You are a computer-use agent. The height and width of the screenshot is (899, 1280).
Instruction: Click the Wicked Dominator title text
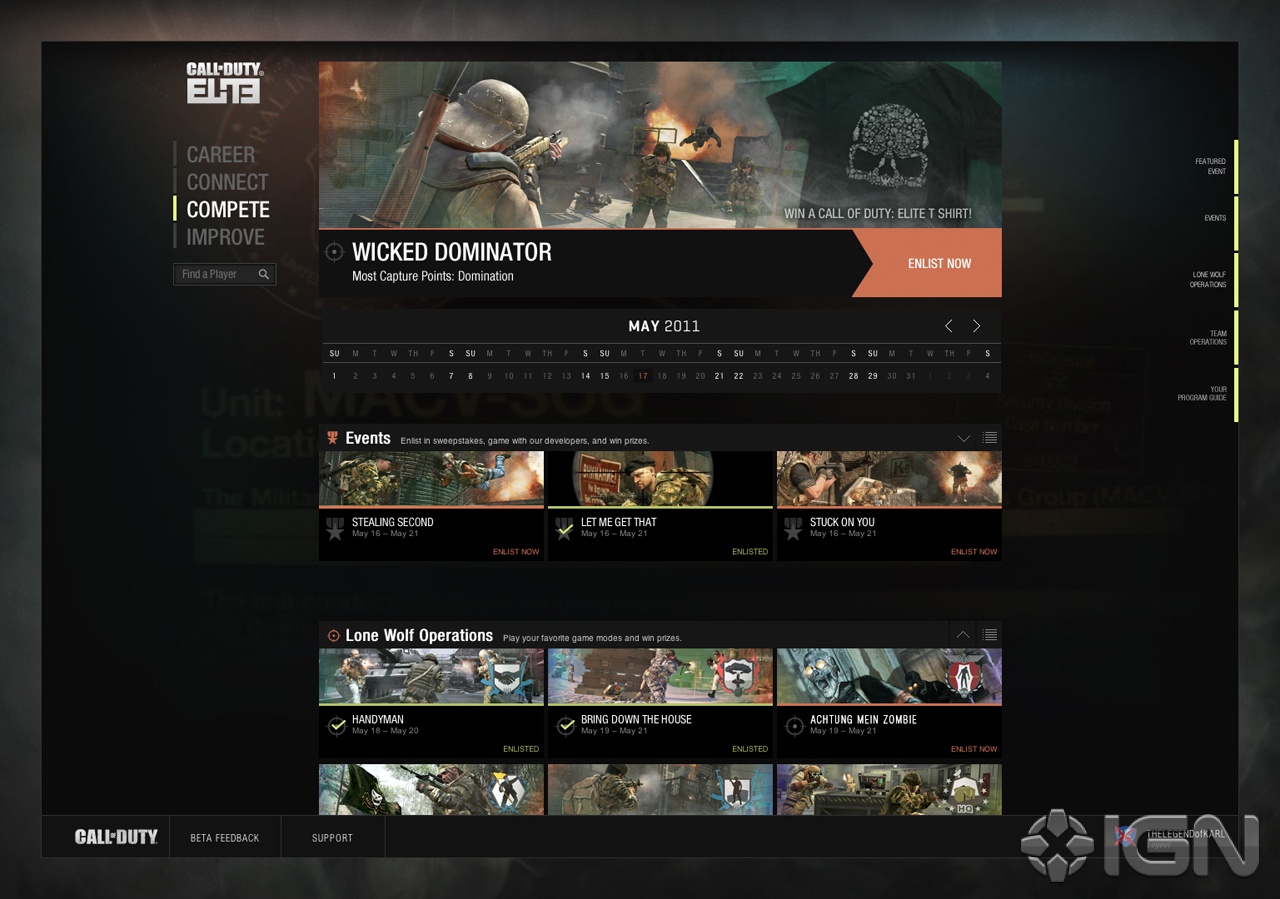tap(452, 252)
